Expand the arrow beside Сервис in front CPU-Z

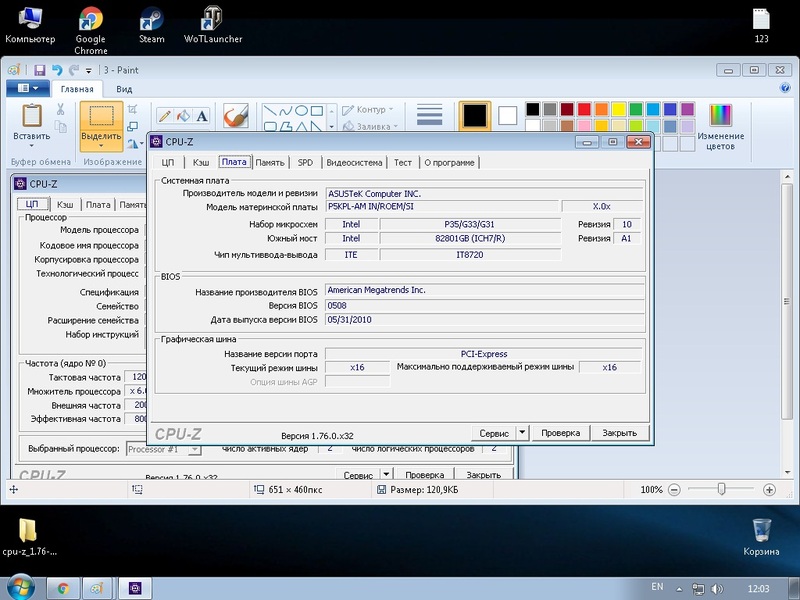point(522,433)
